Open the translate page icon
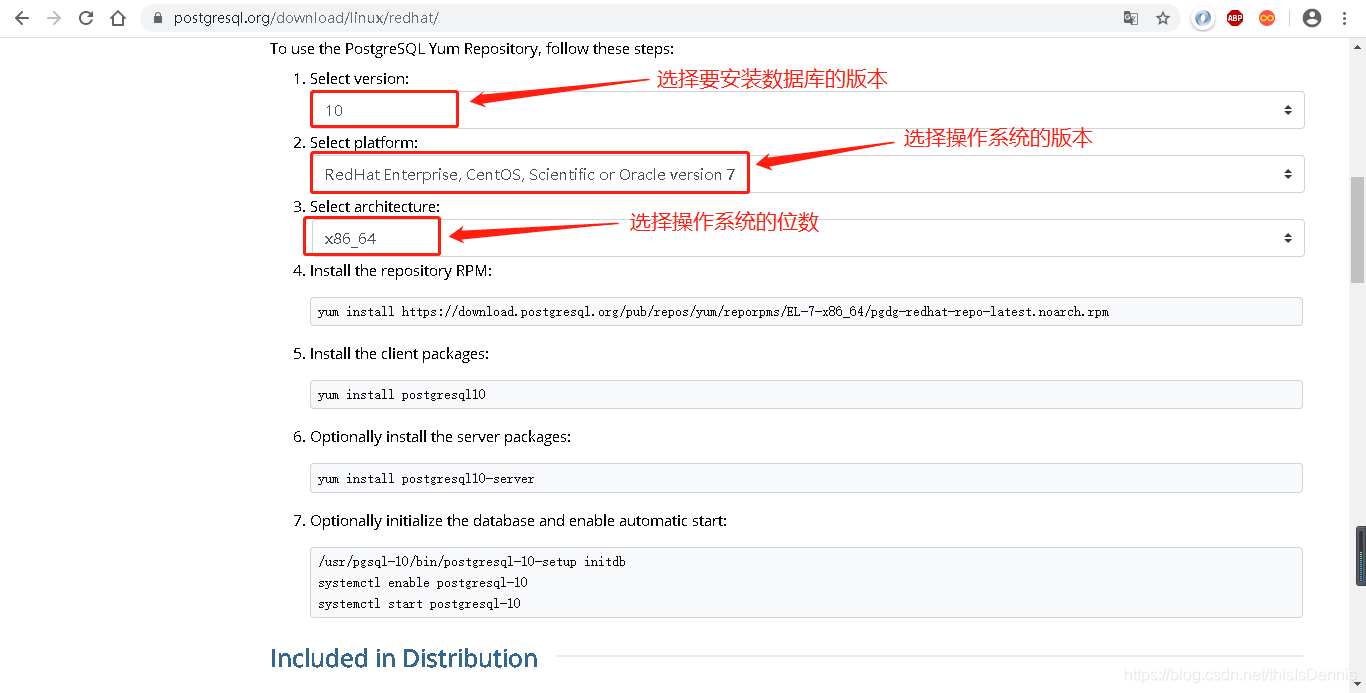The image size is (1366, 693). click(x=1131, y=18)
